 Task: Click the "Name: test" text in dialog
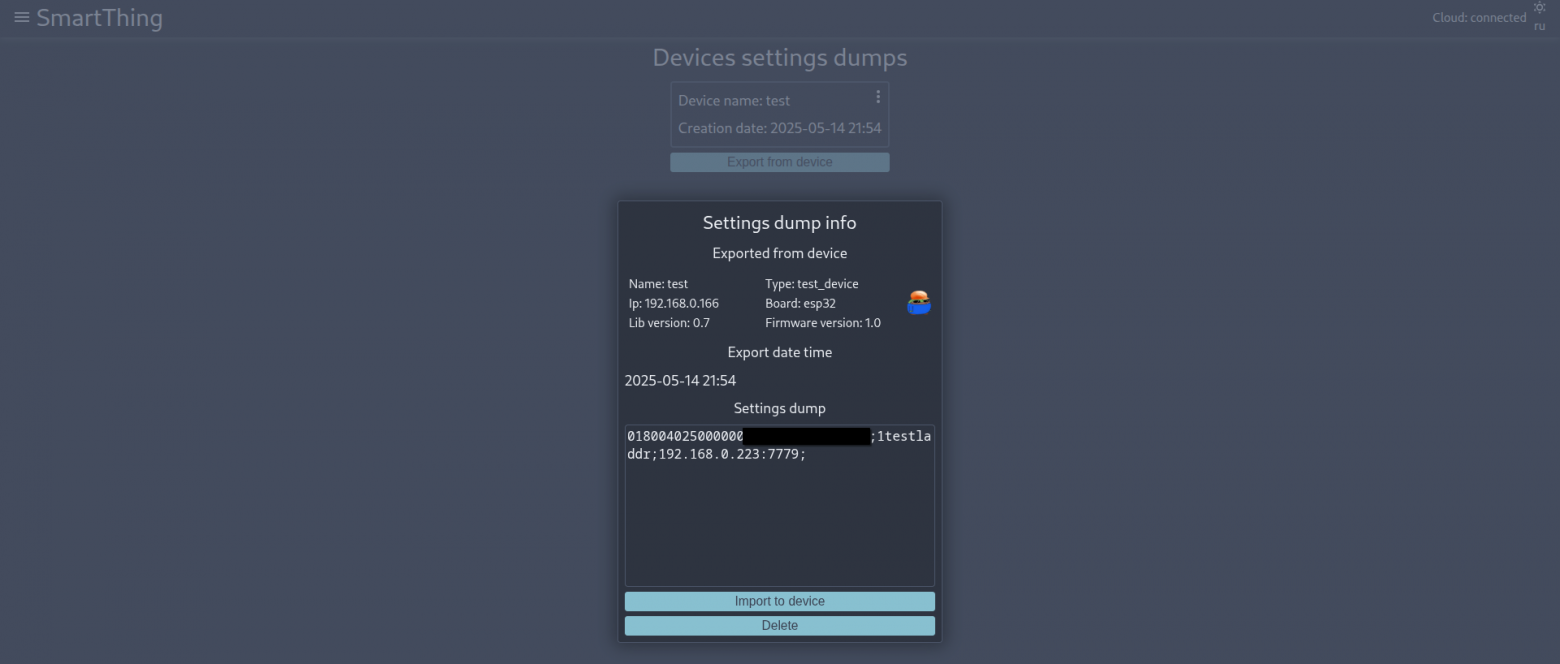tap(658, 284)
